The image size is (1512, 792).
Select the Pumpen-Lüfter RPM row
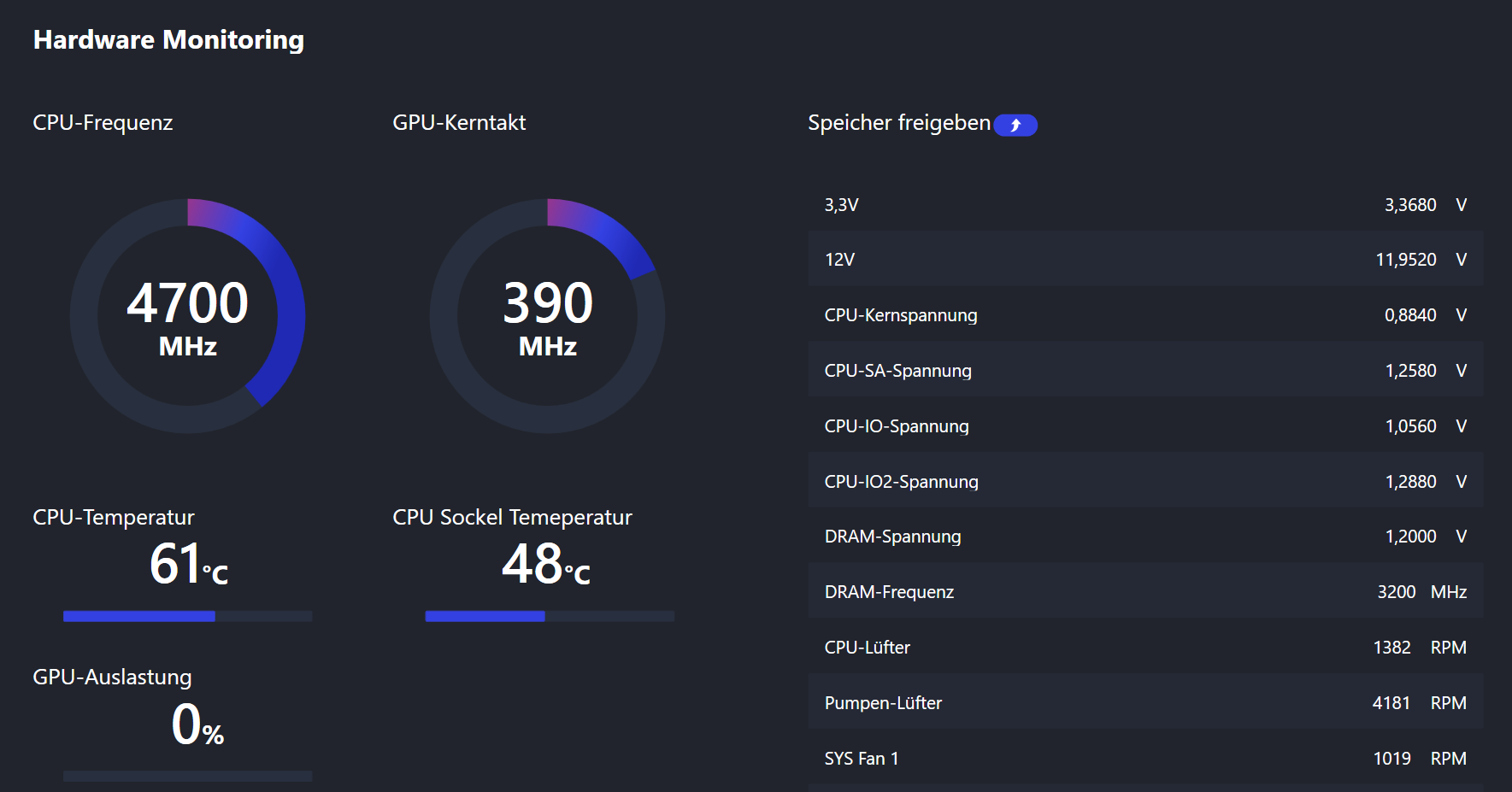(1145, 703)
